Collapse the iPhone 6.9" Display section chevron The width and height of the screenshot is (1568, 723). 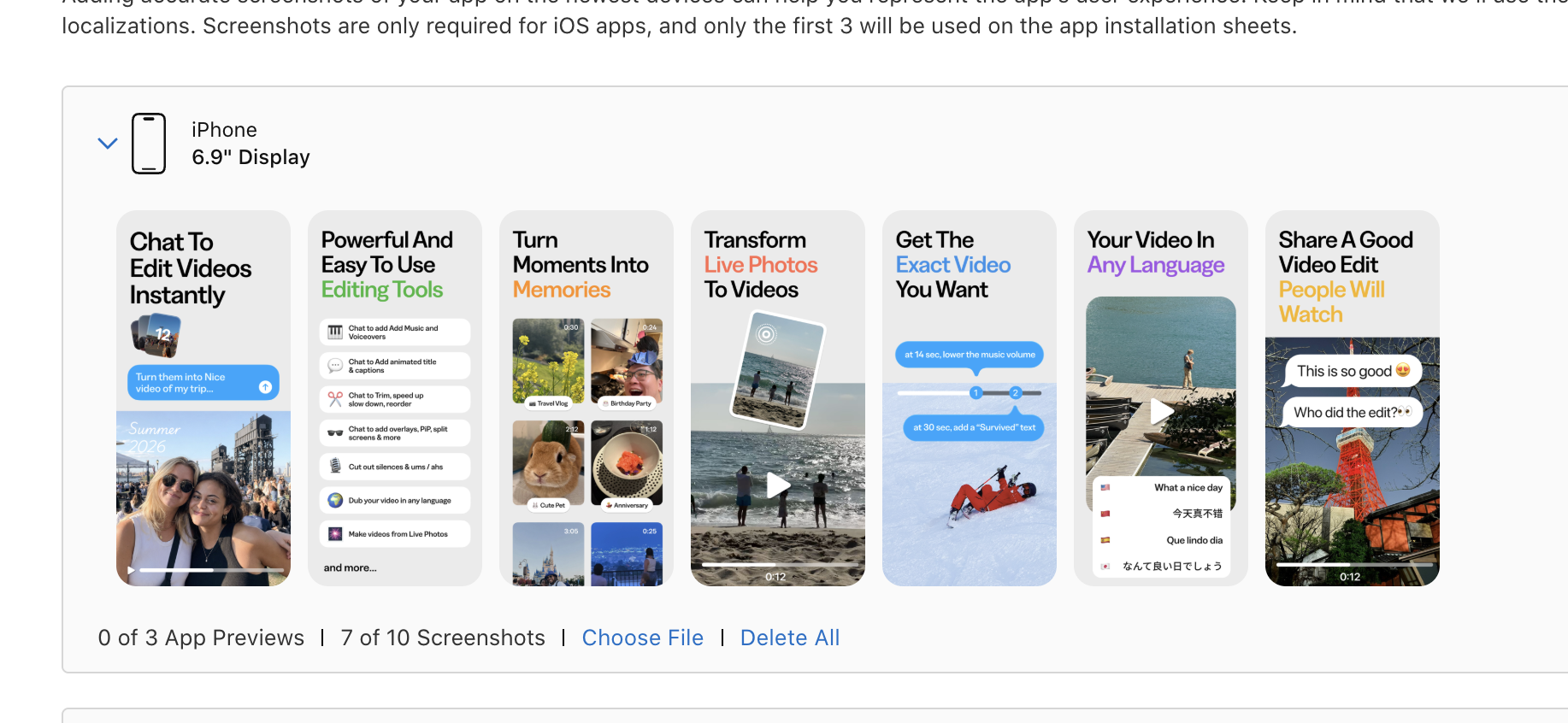click(x=108, y=144)
